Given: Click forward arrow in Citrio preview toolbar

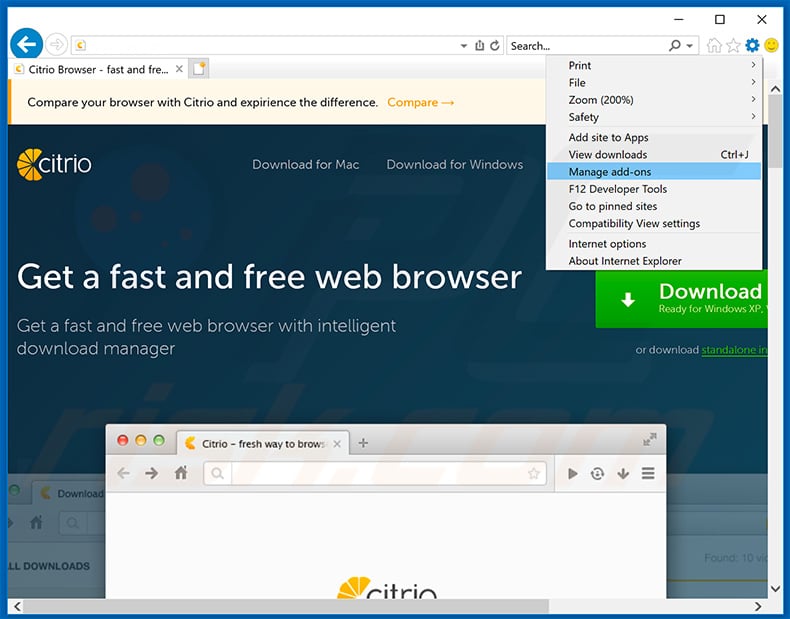Looking at the screenshot, I should (151, 473).
